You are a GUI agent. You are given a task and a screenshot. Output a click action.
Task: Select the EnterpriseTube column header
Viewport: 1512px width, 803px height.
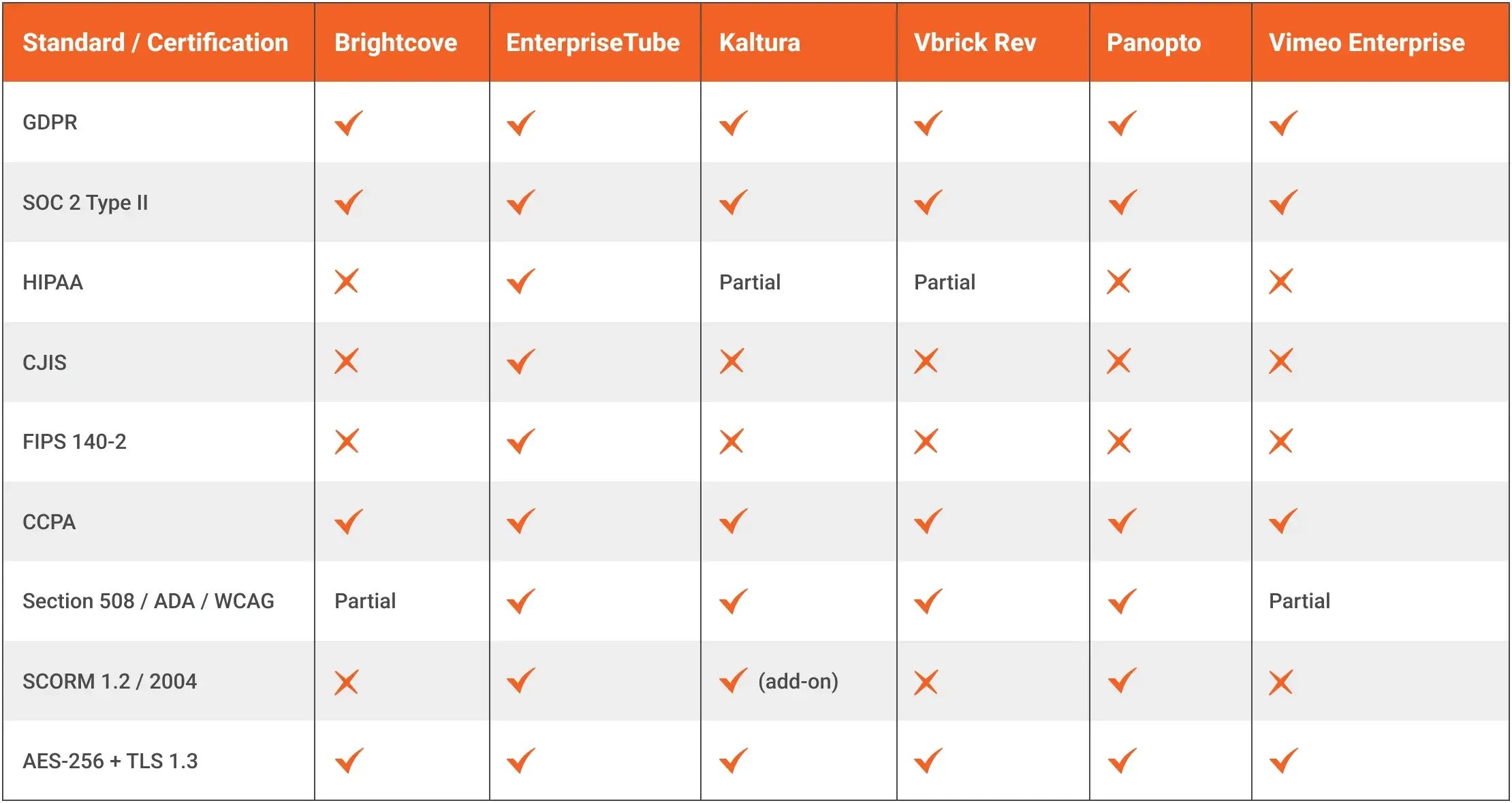(x=593, y=43)
